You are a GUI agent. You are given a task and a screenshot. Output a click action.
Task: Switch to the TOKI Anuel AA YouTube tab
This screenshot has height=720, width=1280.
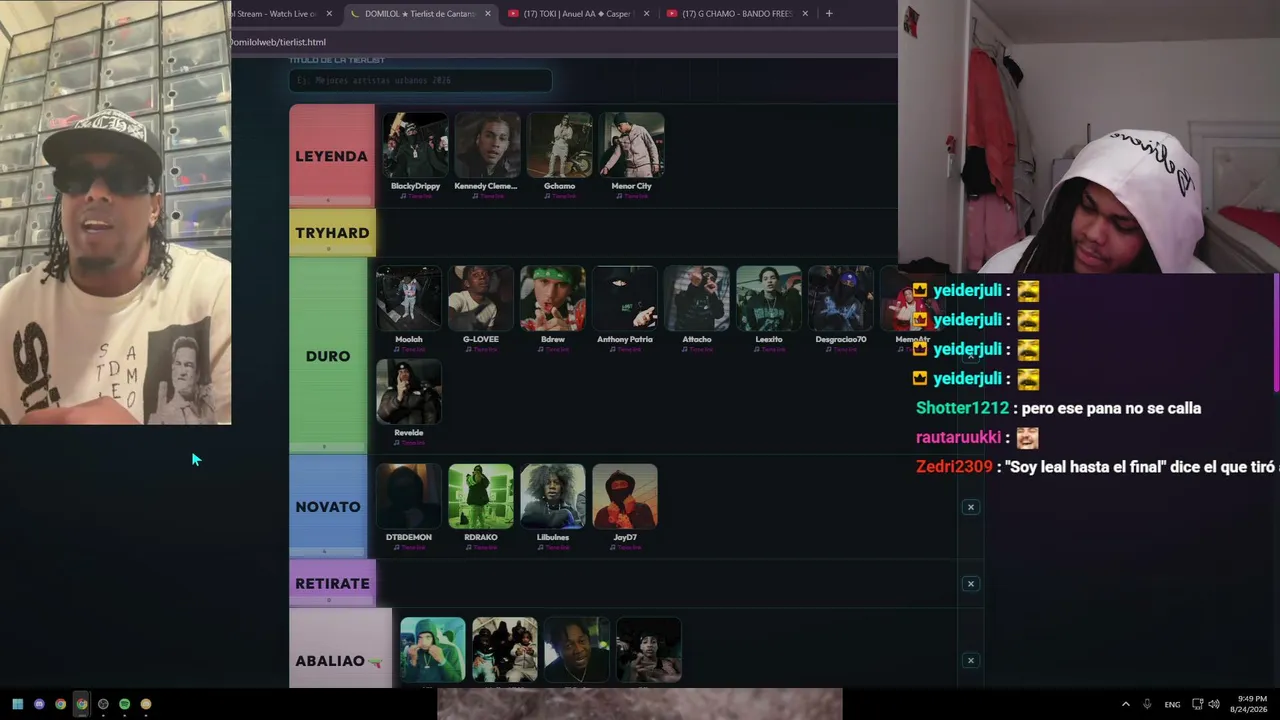click(579, 14)
